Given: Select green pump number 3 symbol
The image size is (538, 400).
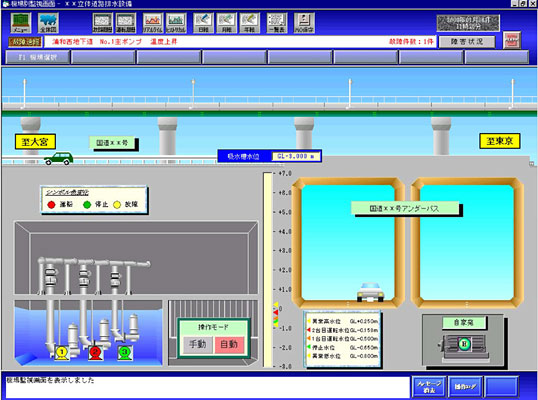Looking at the screenshot, I should pos(125,352).
